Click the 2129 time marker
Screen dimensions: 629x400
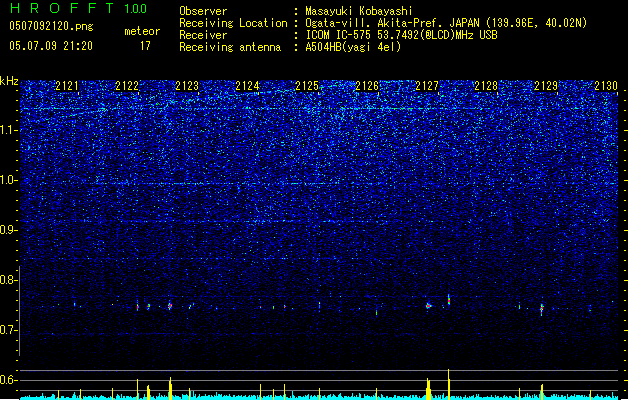pyautogui.click(x=546, y=86)
